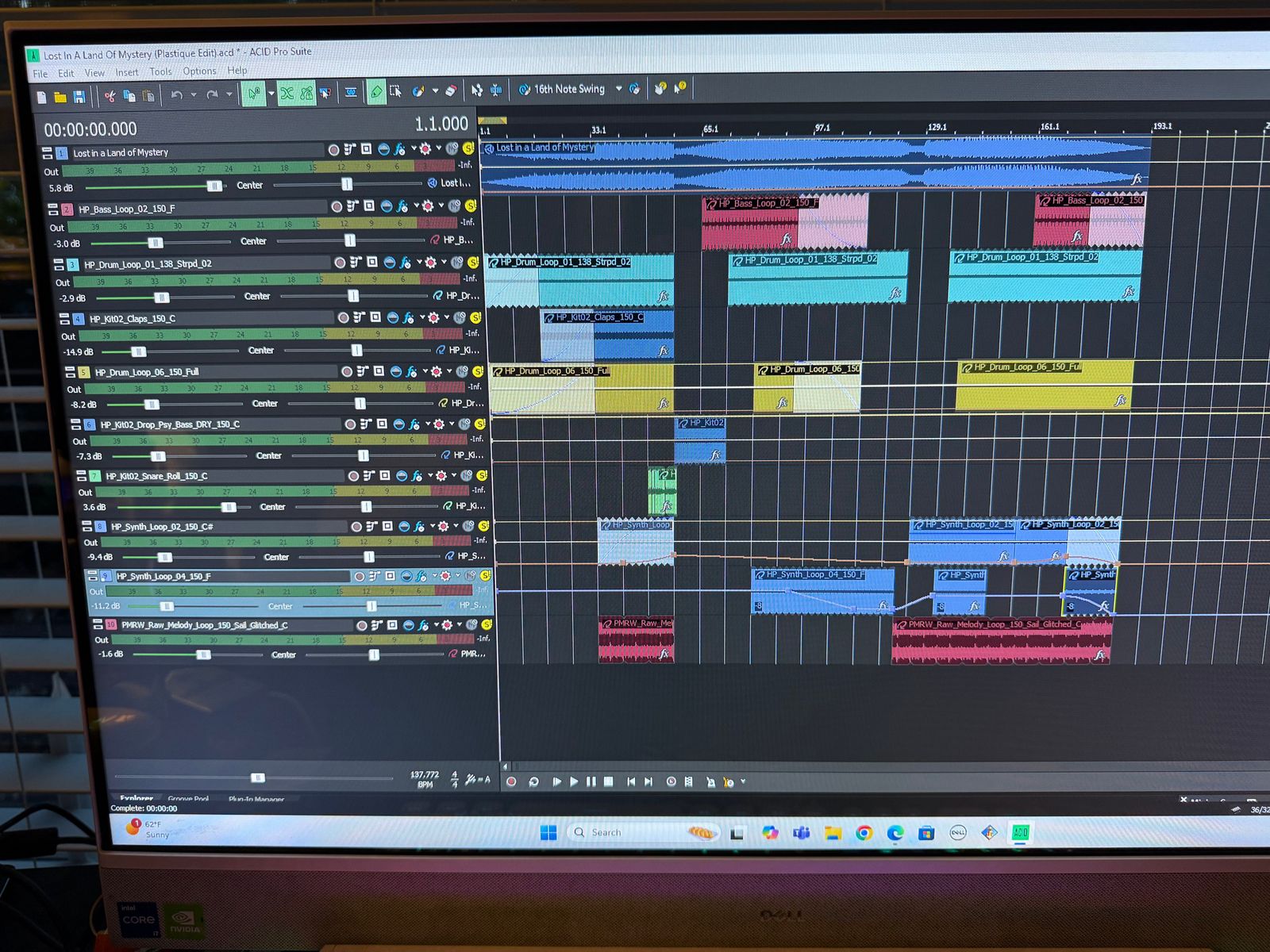
Task: Open the Insert menu
Action: pos(126,72)
